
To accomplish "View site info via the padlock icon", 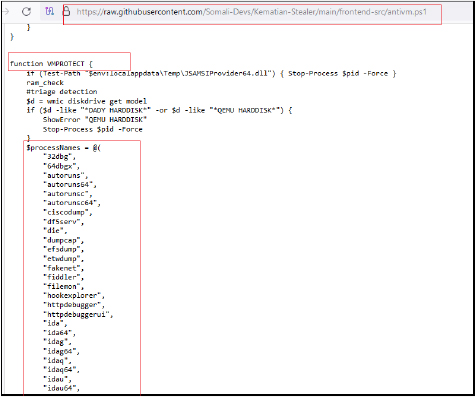I will 67,12.
